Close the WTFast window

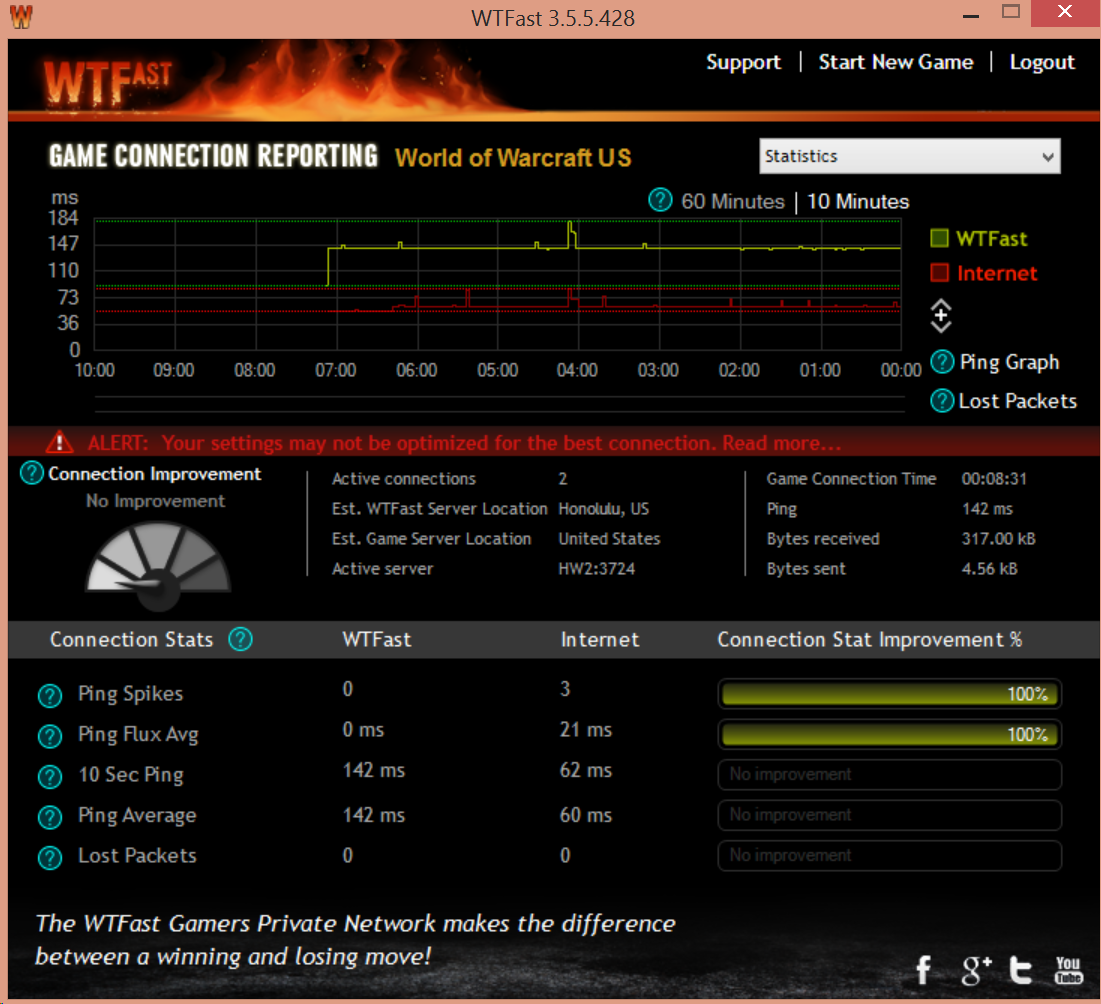(x=1064, y=12)
